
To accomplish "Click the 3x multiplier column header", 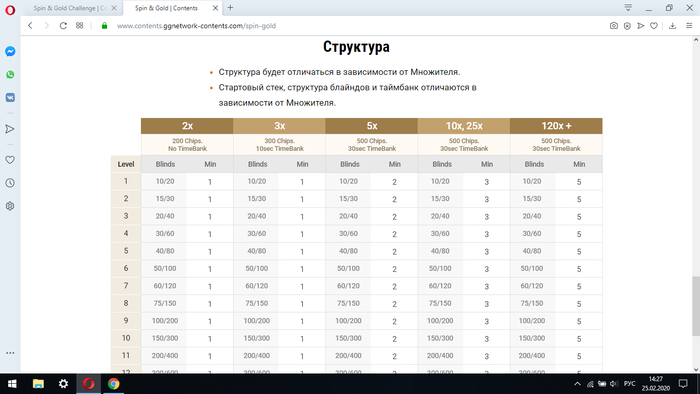I will pos(279,126).
